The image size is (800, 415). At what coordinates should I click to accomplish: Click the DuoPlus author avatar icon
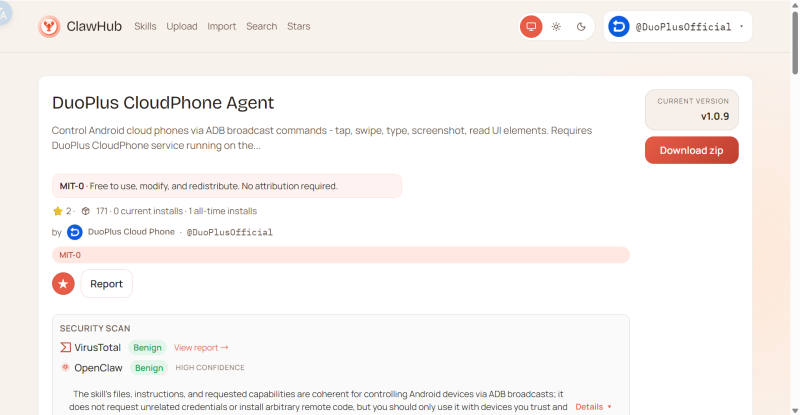(74, 232)
